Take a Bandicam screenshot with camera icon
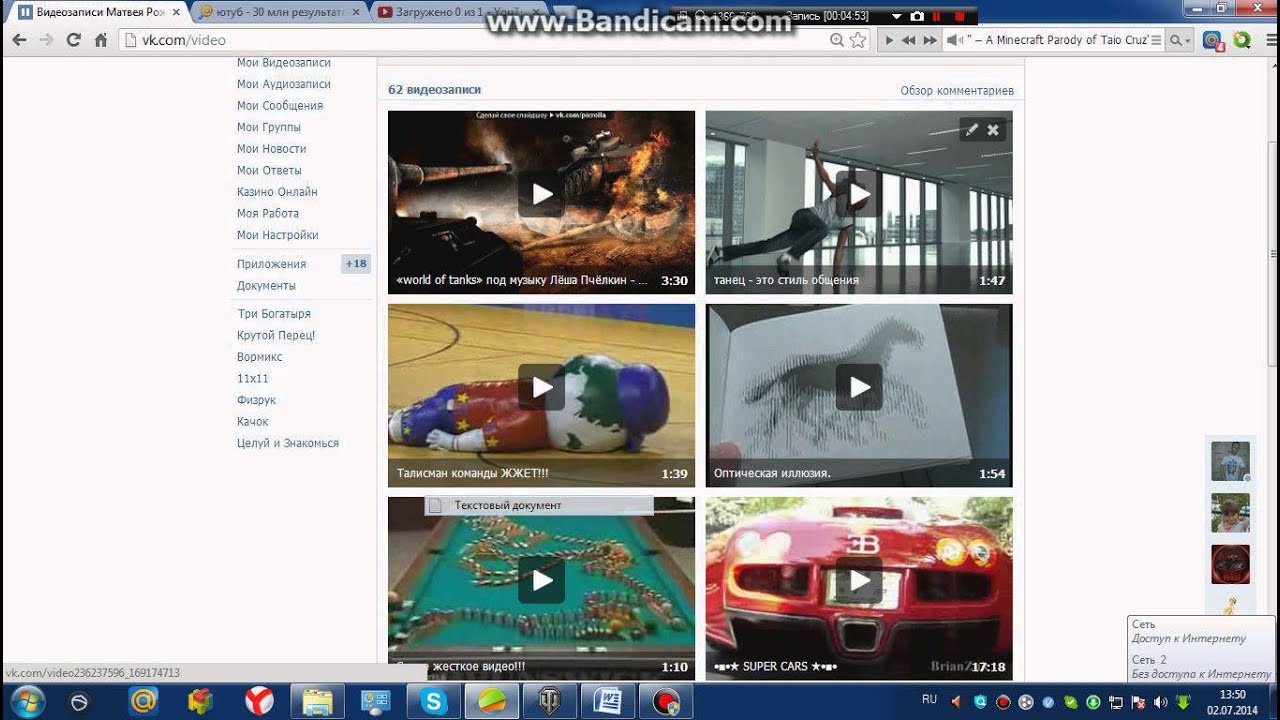This screenshot has width=1280, height=720. coord(916,17)
